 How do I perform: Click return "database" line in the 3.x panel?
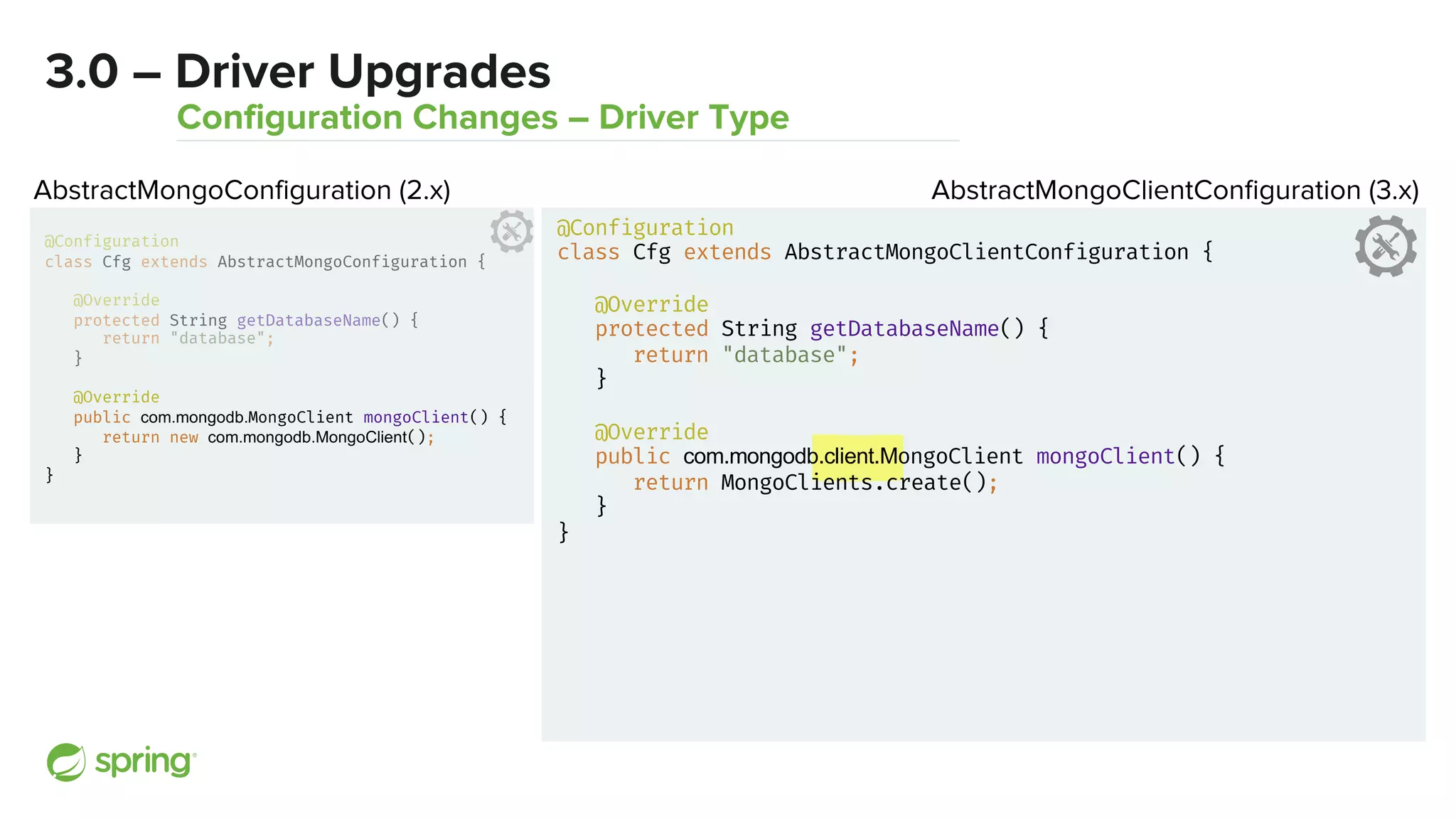tap(746, 355)
